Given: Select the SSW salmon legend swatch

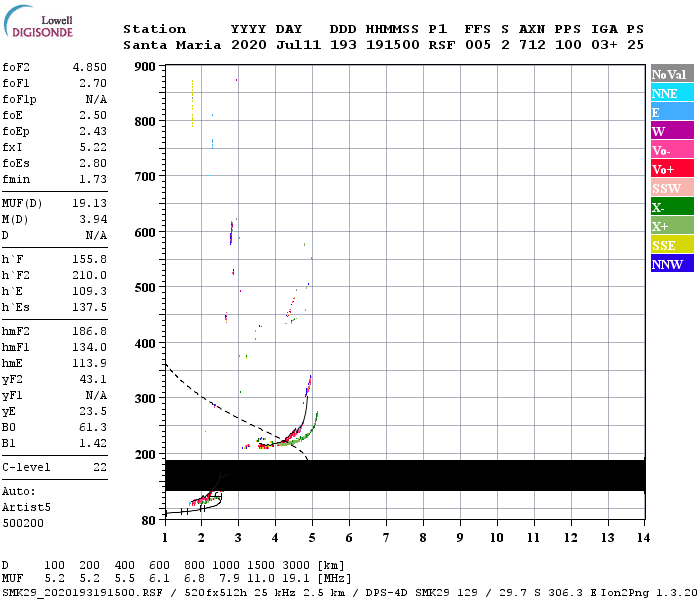Looking at the screenshot, I should point(672,188).
